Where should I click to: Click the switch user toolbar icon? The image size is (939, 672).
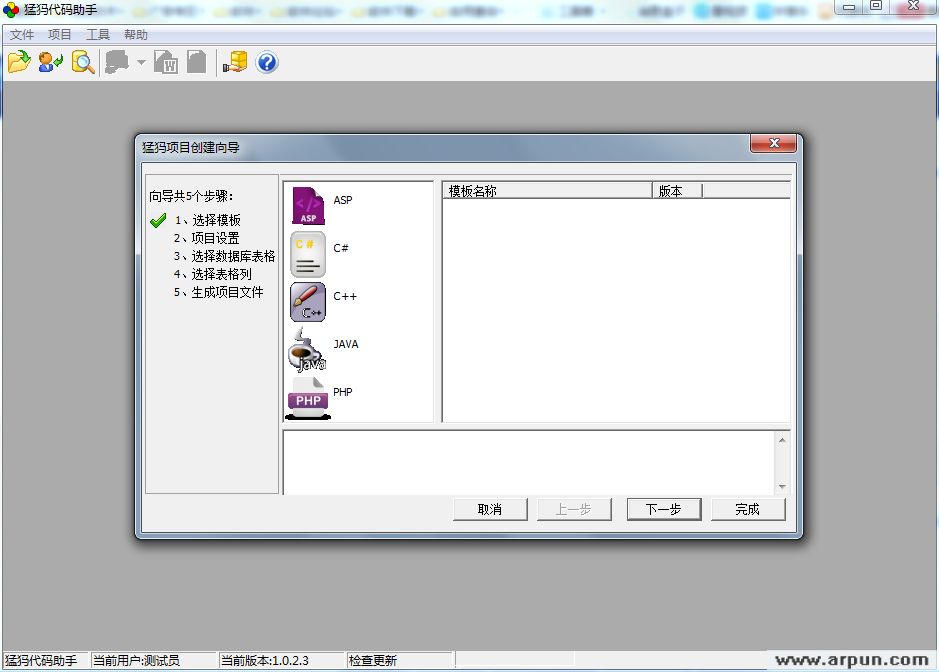(50, 63)
